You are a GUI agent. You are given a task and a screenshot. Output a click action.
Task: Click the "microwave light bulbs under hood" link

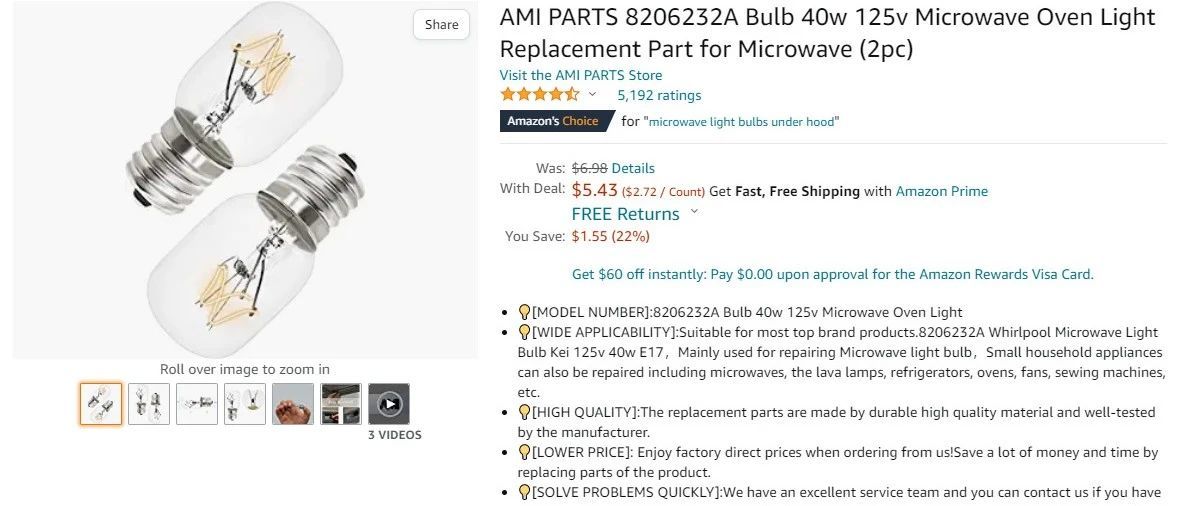743,122
